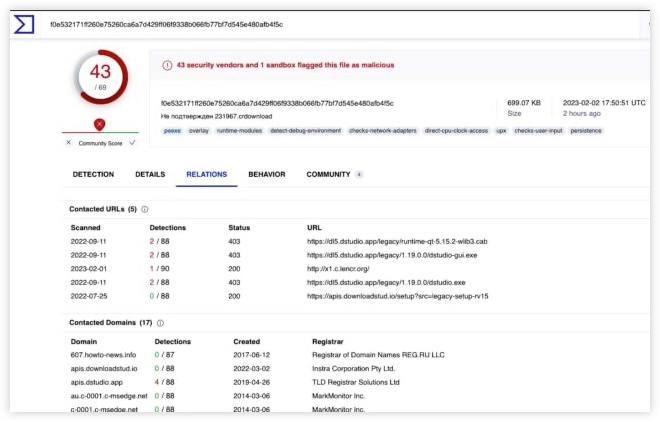Open the Details tab

coord(150,174)
